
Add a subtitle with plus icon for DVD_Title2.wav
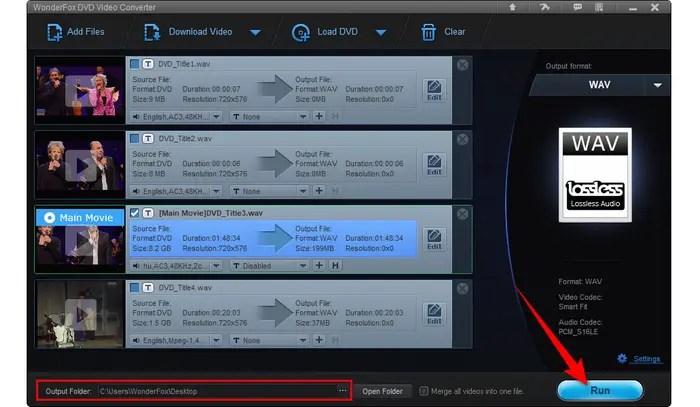(x=319, y=191)
